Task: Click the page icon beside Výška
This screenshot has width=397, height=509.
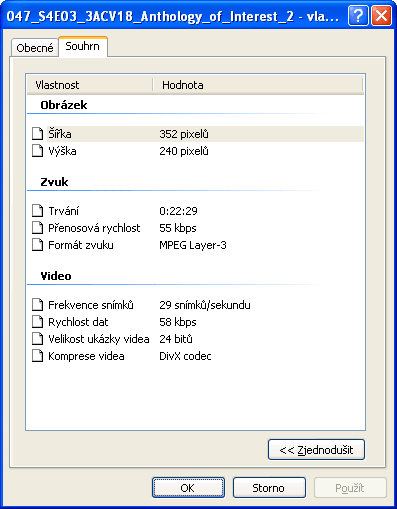Action: 37,151
